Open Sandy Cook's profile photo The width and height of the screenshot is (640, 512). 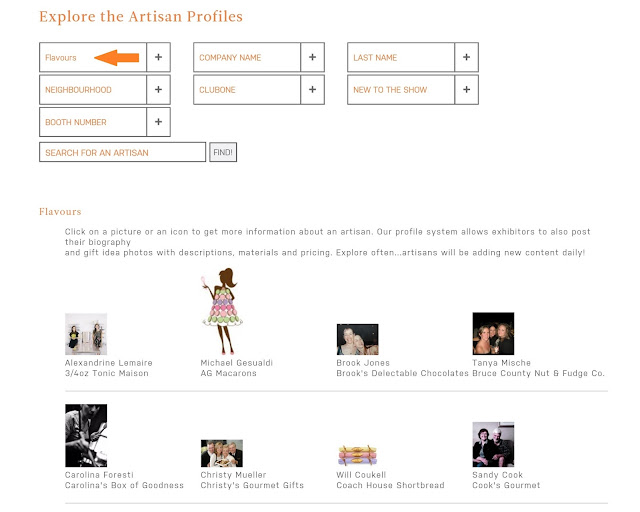pyautogui.click(x=493, y=445)
